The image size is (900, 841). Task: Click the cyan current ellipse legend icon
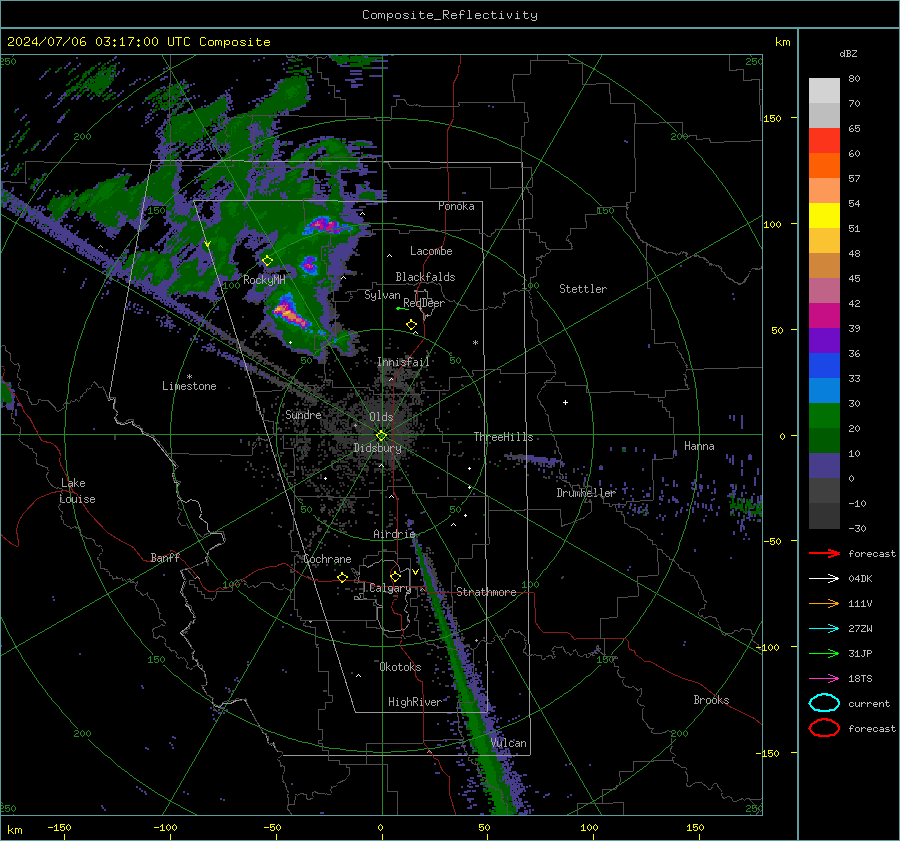(x=824, y=703)
